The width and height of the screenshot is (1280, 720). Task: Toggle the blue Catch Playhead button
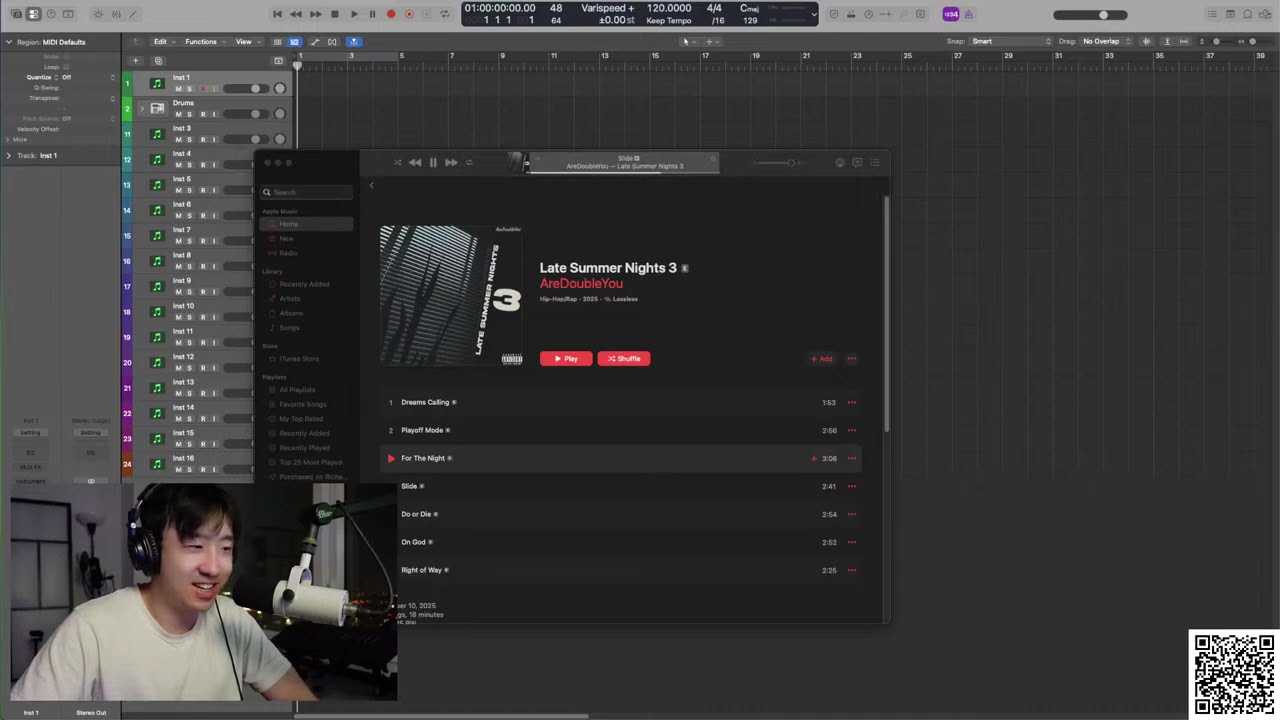point(353,42)
